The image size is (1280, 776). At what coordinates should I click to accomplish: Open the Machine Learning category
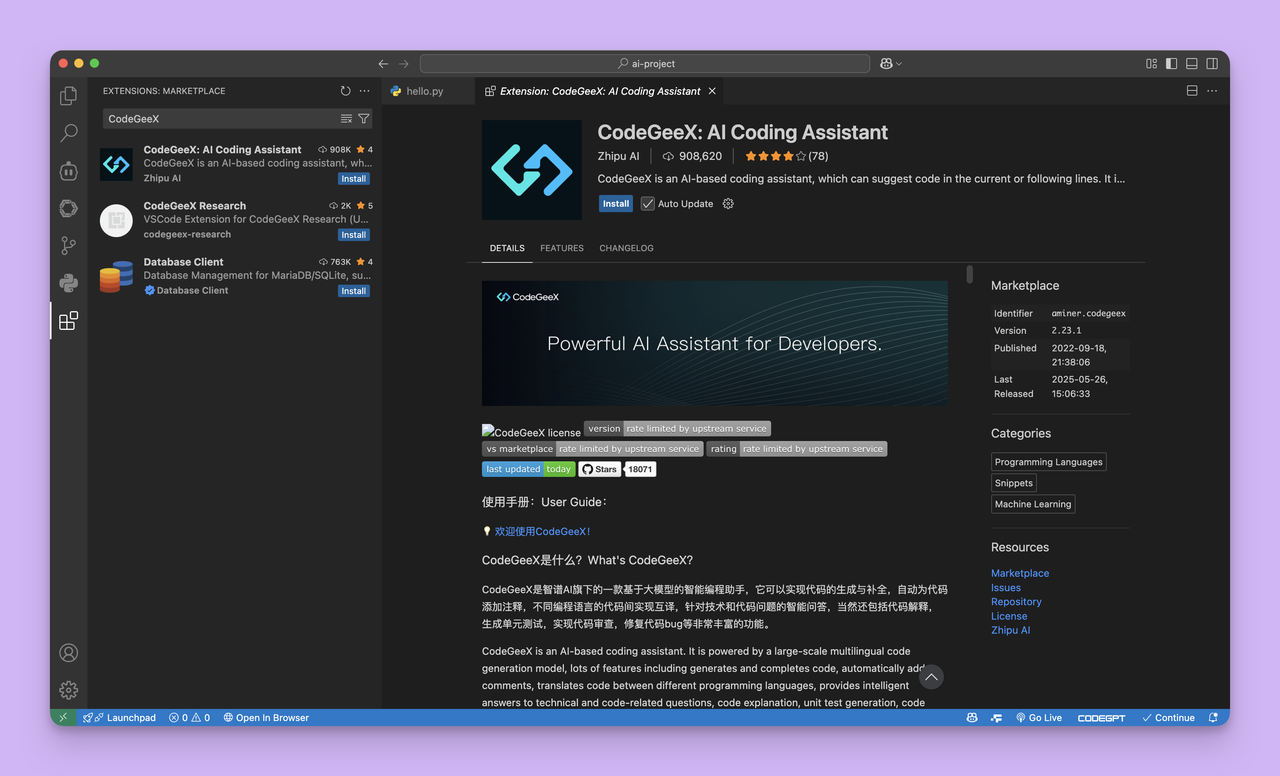[1033, 504]
